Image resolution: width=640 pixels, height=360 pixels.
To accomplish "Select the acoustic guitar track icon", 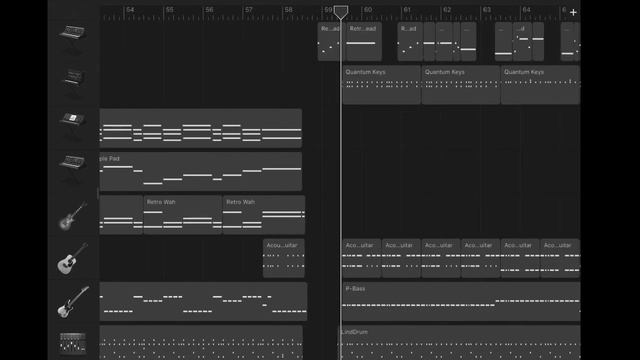I will tap(72, 259).
